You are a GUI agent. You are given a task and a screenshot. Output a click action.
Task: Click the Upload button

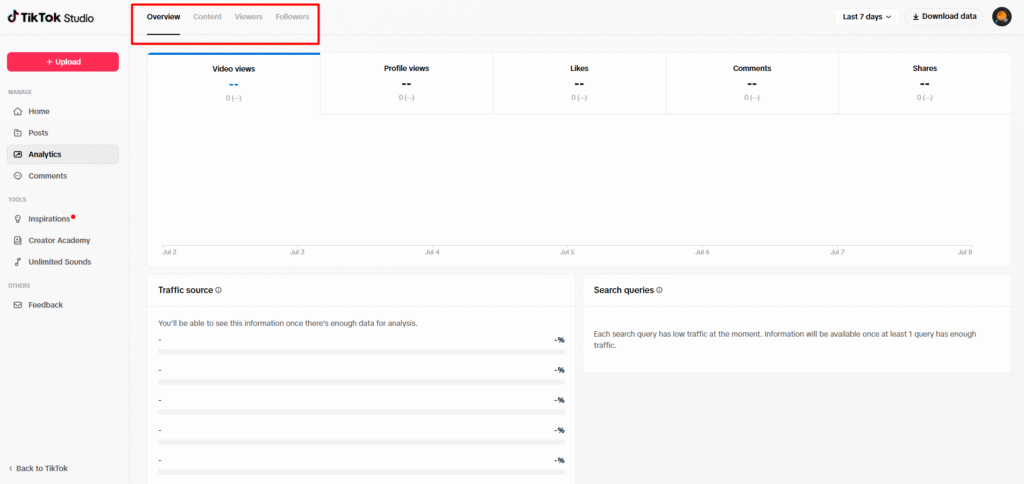coord(63,62)
